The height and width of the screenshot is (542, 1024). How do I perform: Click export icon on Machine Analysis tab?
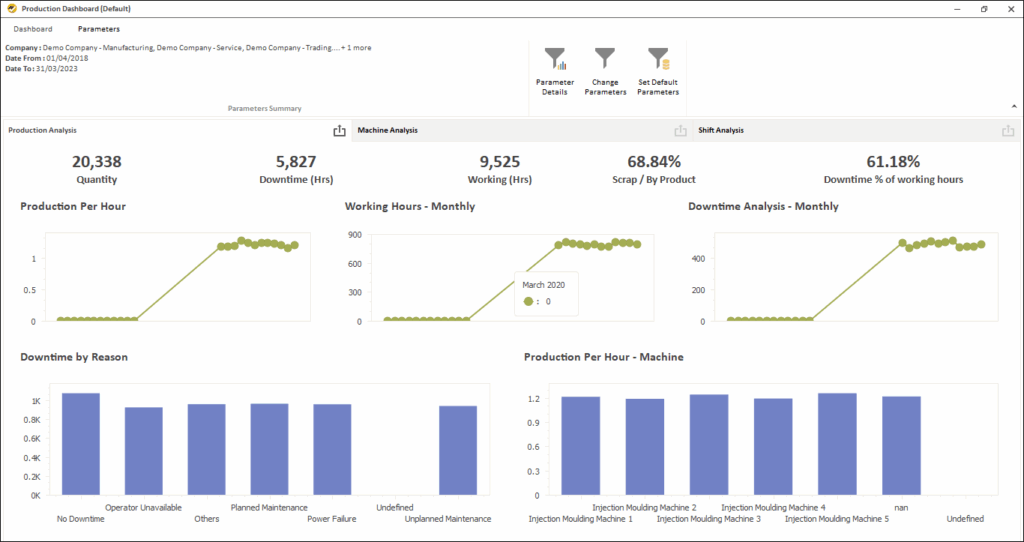(680, 131)
